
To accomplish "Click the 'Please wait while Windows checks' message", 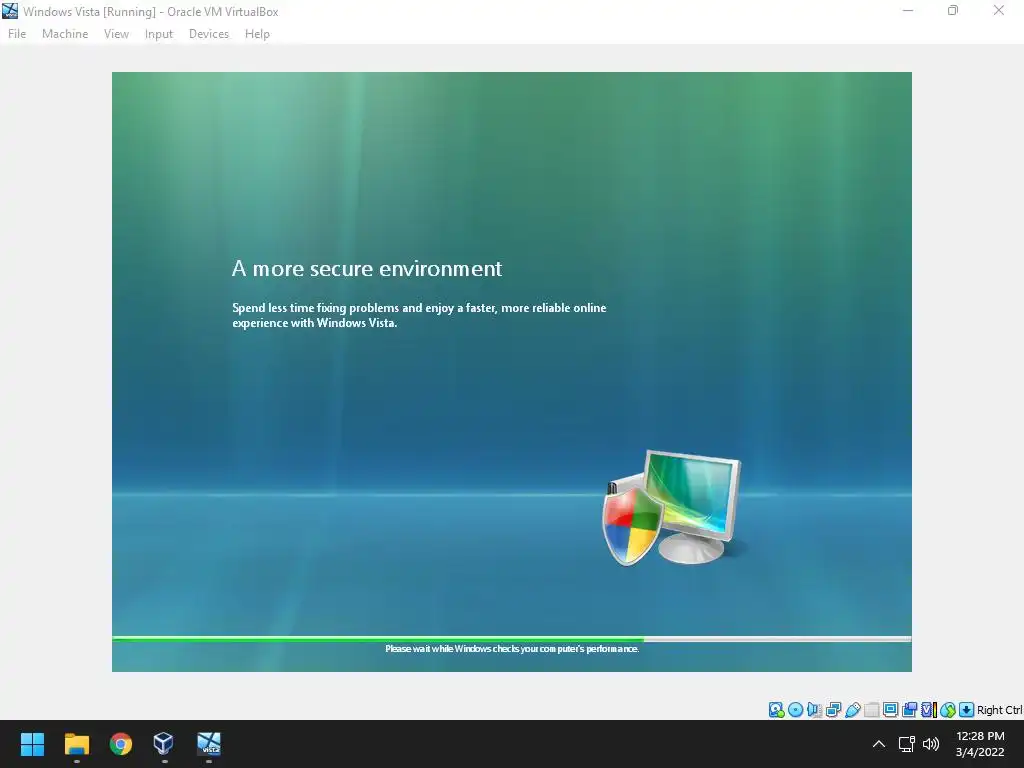I will pyautogui.click(x=512, y=648).
